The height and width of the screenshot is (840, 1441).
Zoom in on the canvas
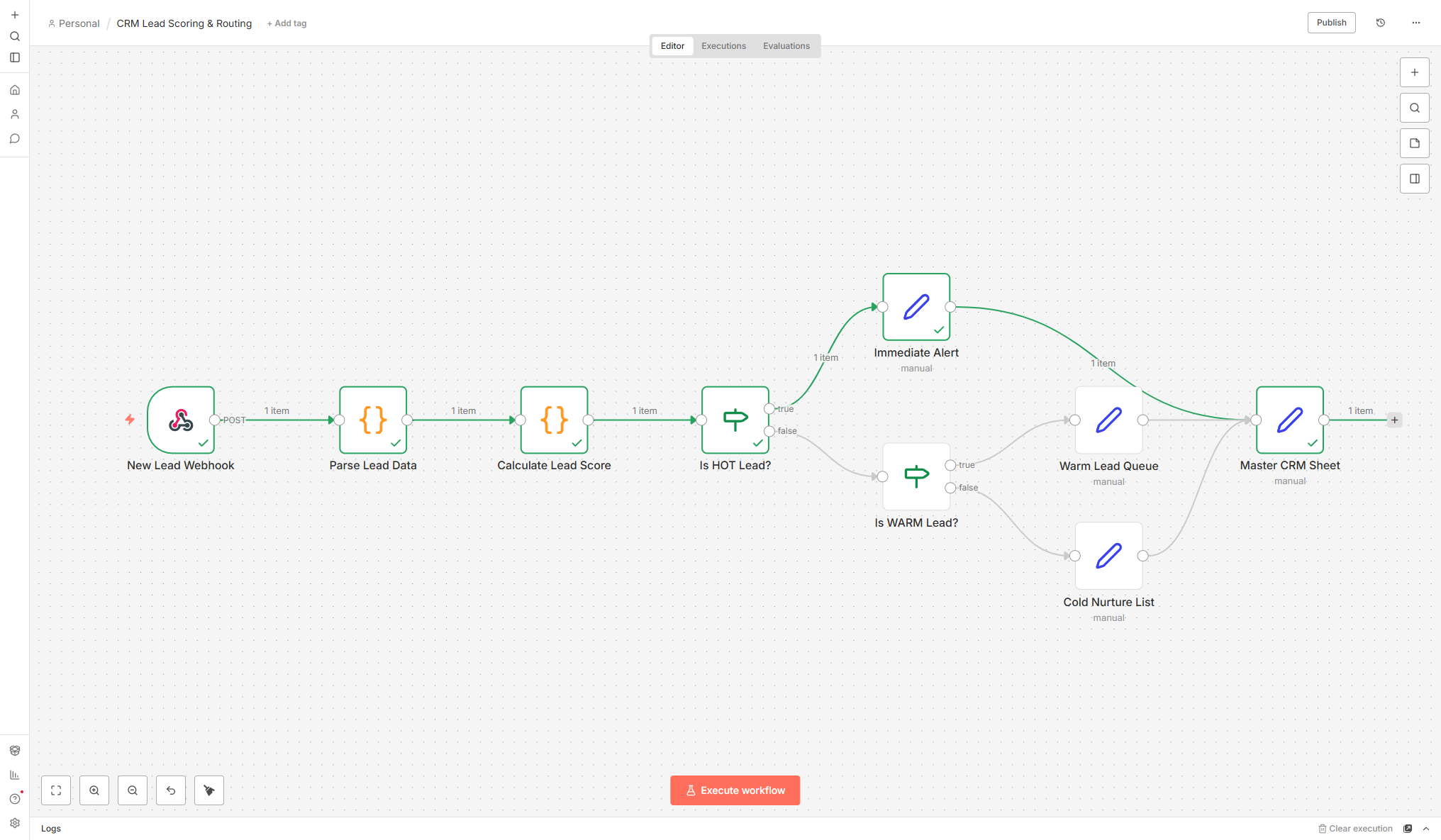pyautogui.click(x=94, y=790)
